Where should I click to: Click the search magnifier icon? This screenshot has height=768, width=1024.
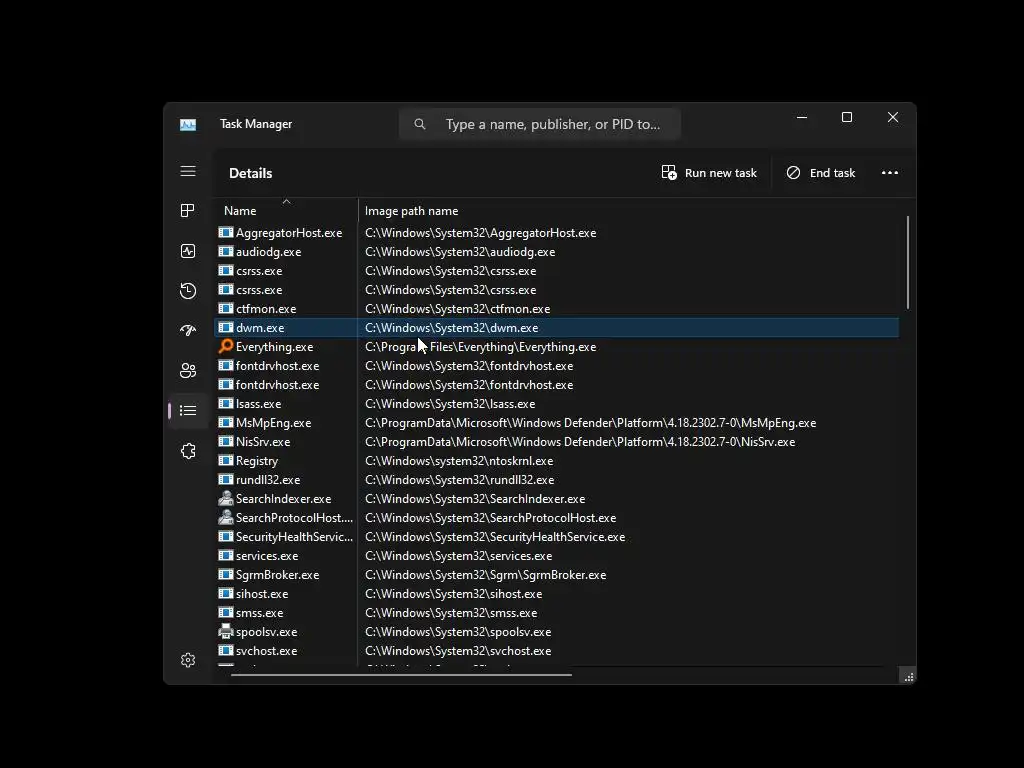420,124
